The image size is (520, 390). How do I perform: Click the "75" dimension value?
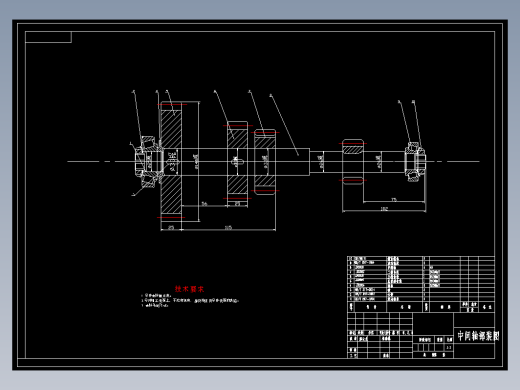coord(394,200)
